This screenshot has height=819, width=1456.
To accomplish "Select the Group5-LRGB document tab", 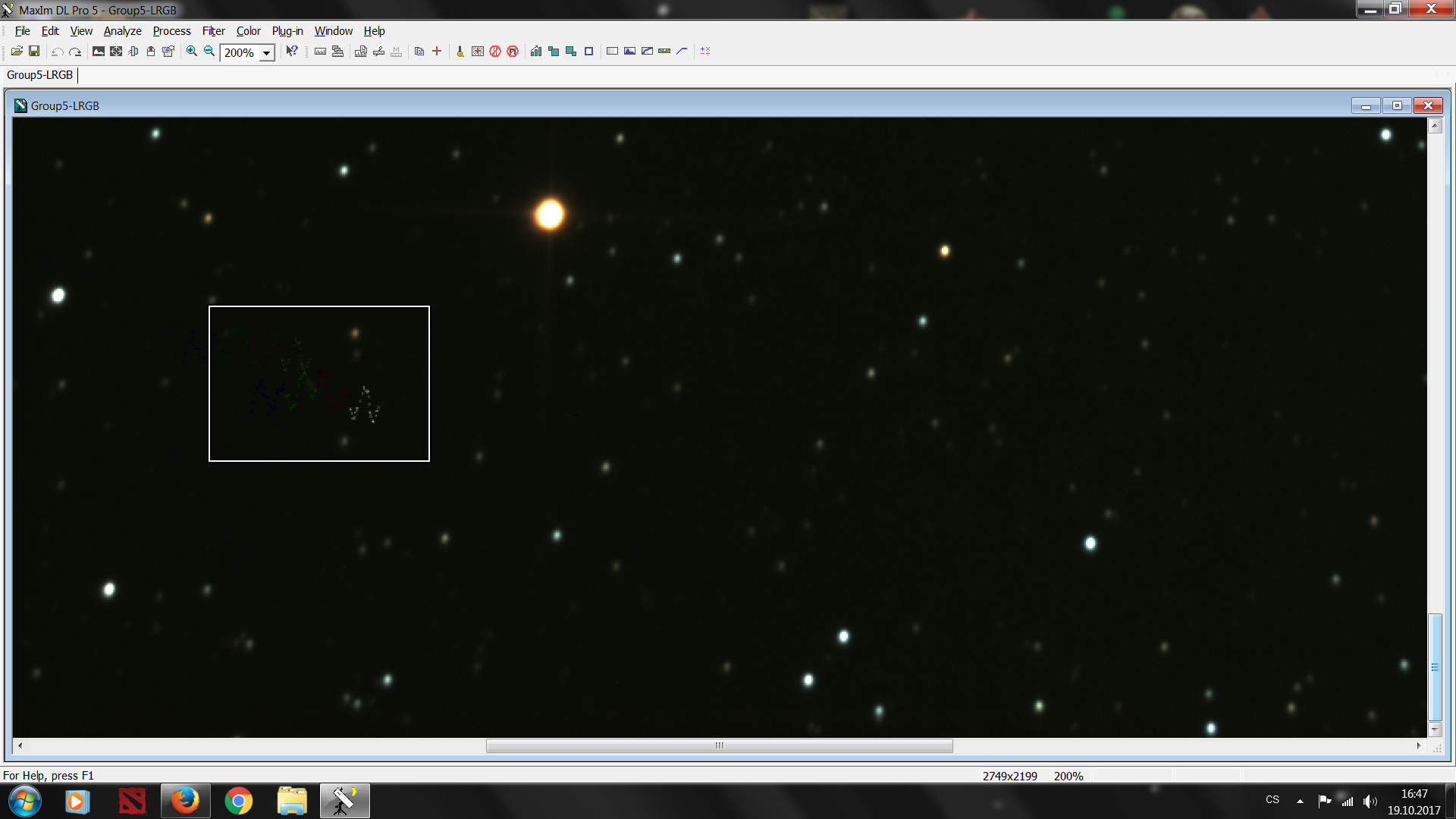I will 39,75.
